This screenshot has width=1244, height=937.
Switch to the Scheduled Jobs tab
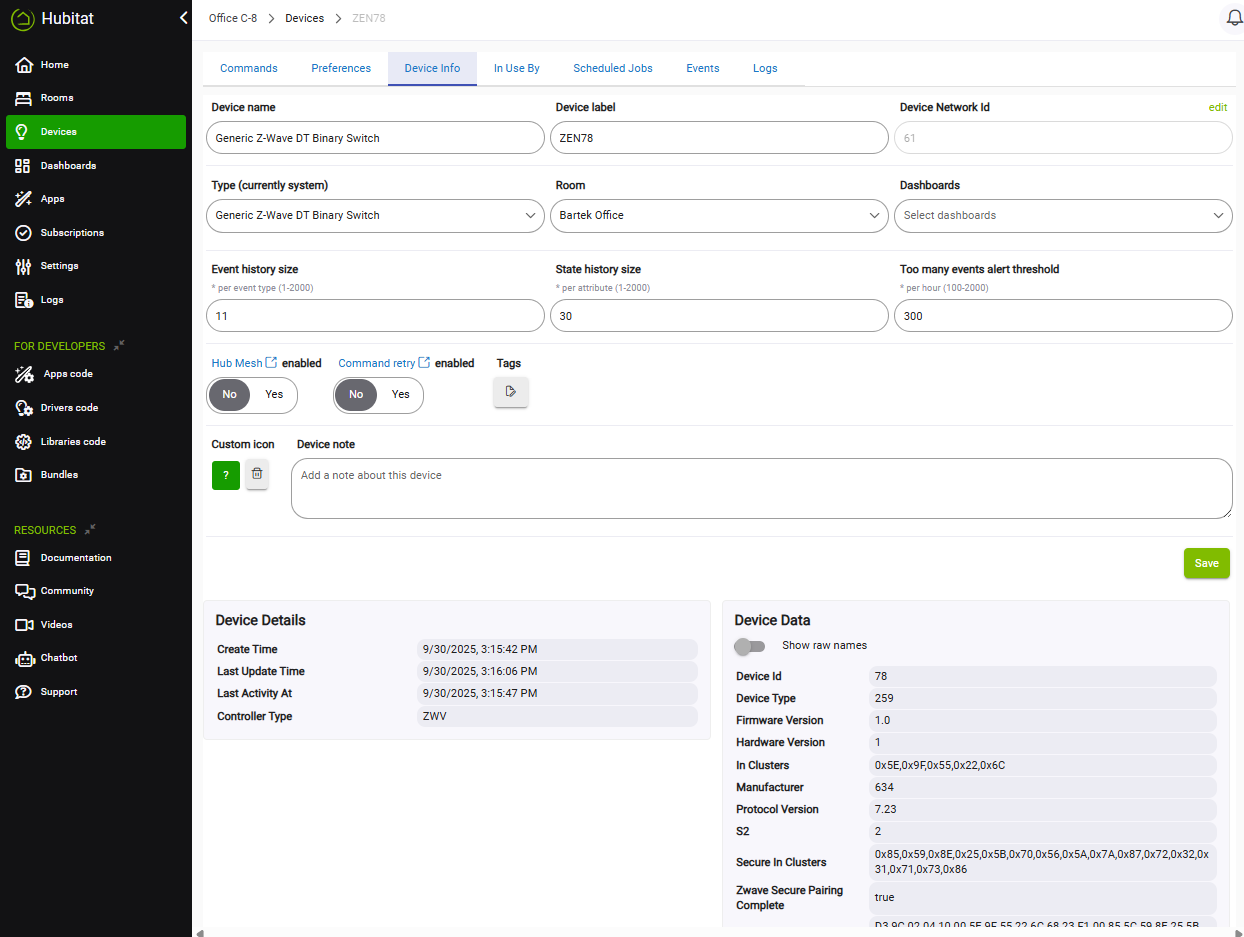(612, 68)
